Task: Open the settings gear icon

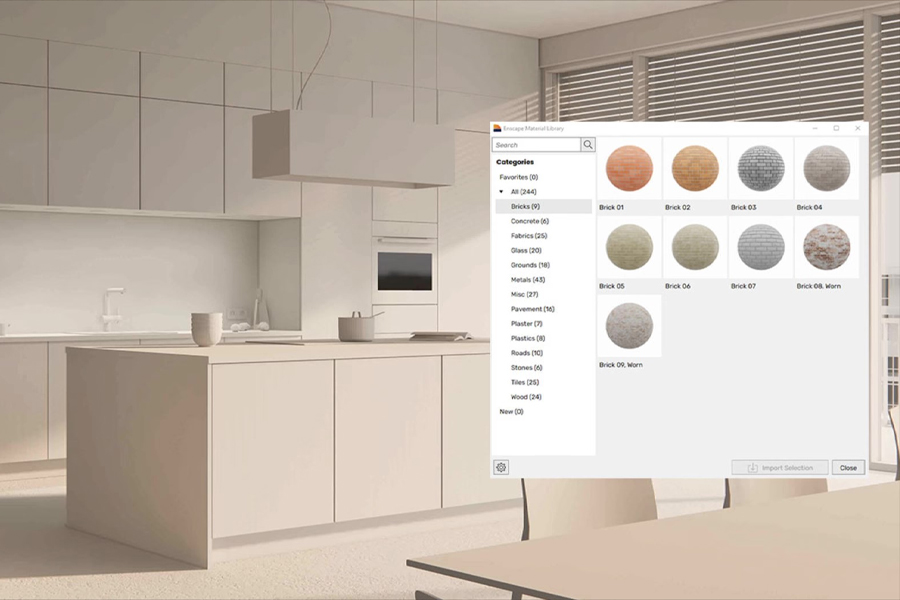Action: click(501, 467)
